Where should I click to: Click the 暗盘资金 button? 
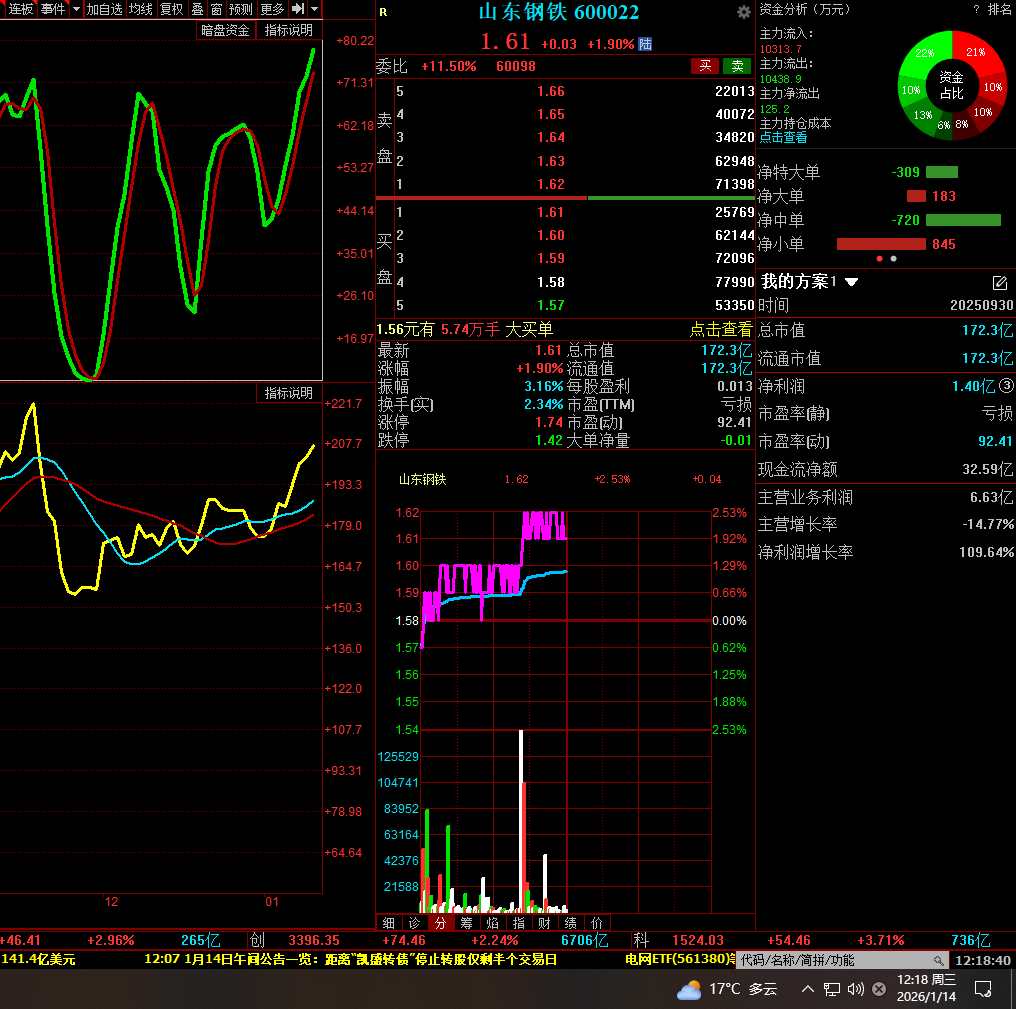point(225,30)
